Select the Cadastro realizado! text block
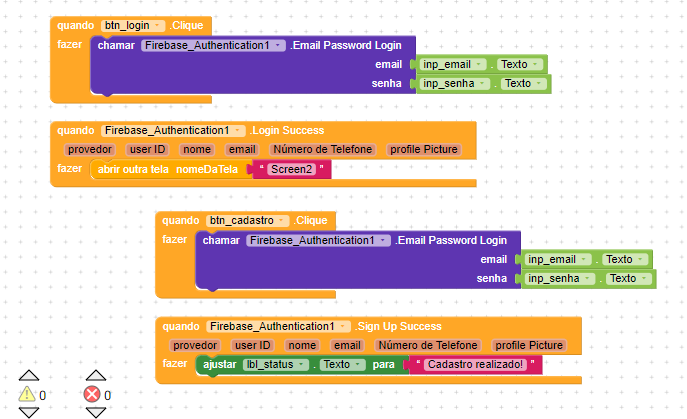The width and height of the screenshot is (687, 419). click(x=475, y=365)
